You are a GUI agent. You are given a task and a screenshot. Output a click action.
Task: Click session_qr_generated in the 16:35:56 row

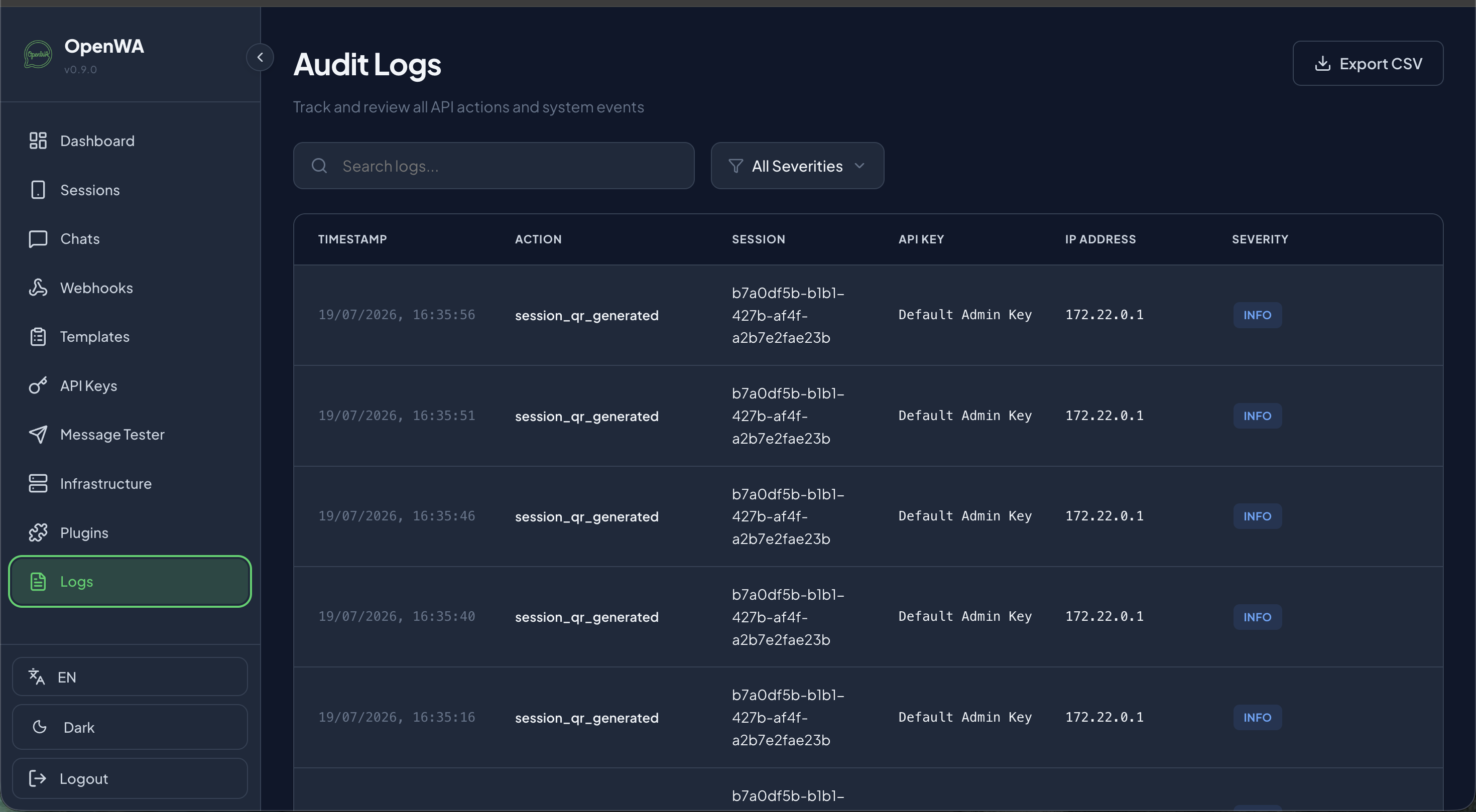tap(587, 316)
